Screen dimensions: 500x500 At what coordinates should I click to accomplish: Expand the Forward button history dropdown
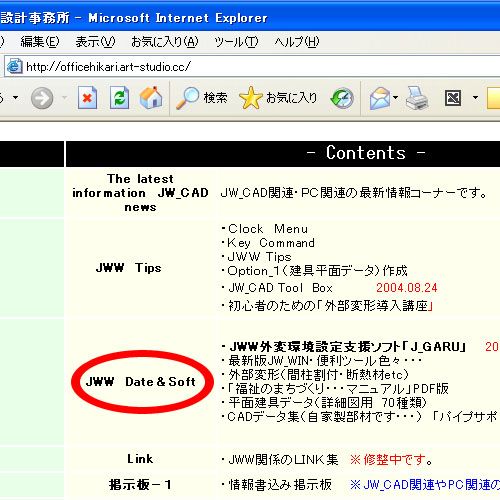(64, 98)
